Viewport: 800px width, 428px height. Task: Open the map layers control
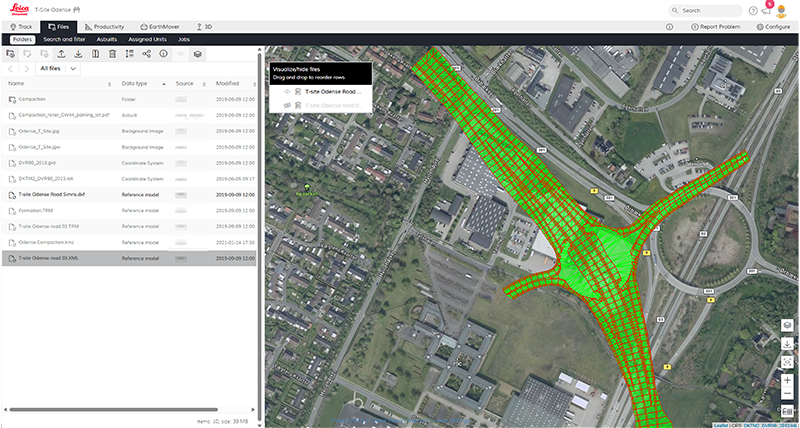pyautogui.click(x=787, y=325)
